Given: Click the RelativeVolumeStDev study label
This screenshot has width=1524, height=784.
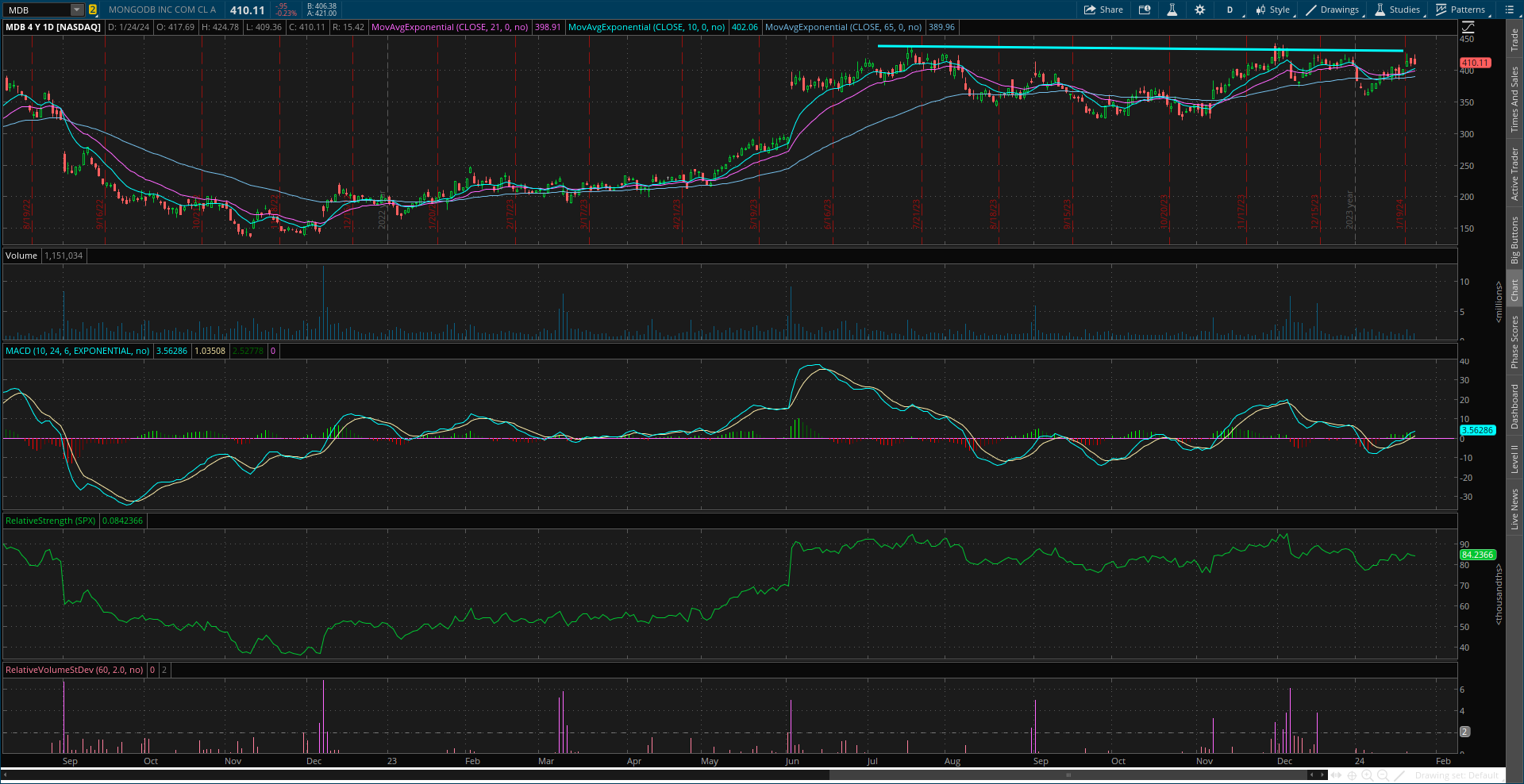Looking at the screenshot, I should click(x=75, y=670).
